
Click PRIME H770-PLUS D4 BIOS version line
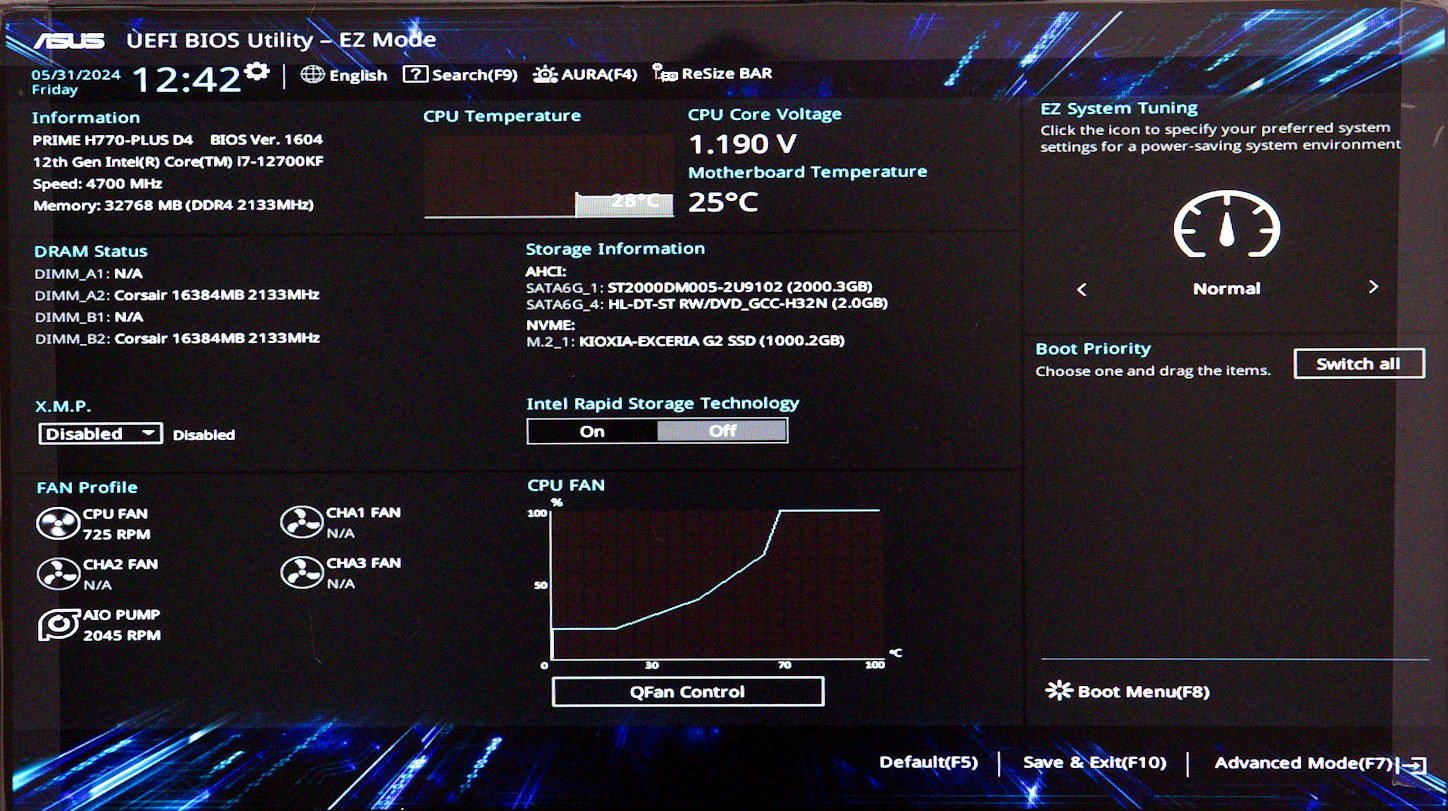pyautogui.click(x=177, y=140)
